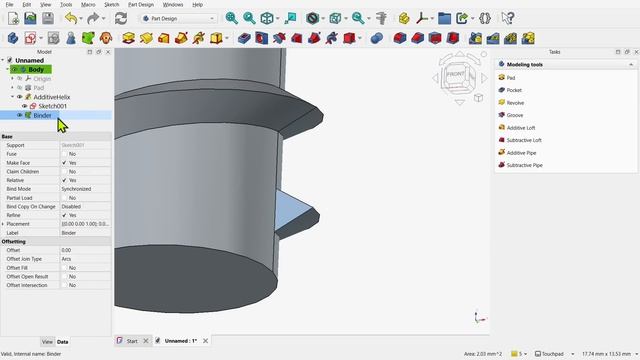
Task: Click the Fillet tool icon
Action: click(x=400, y=38)
